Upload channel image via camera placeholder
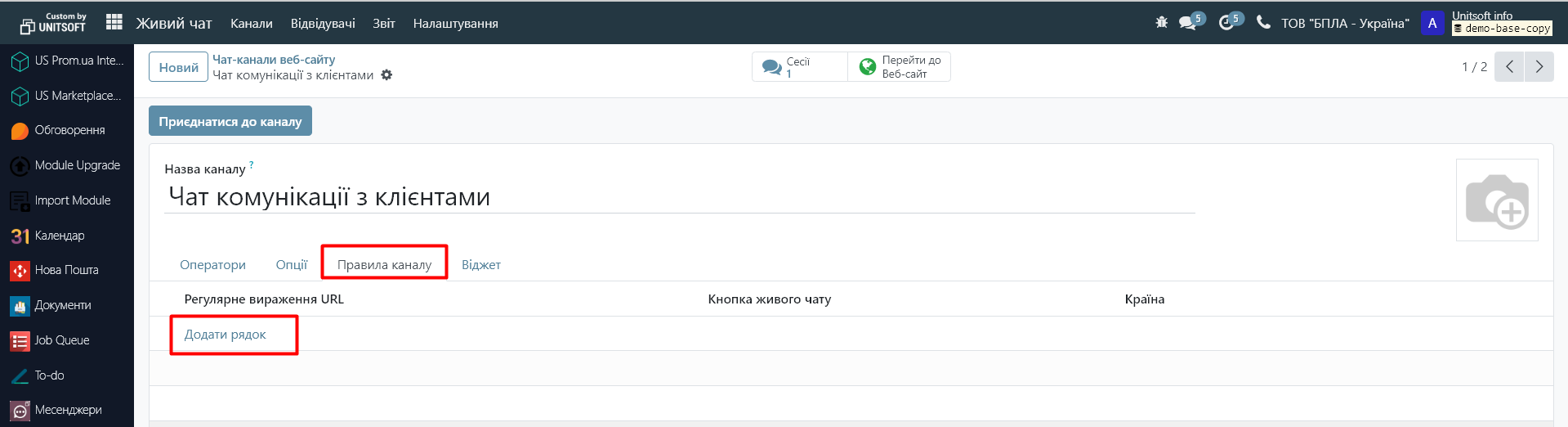This screenshot has width=1568, height=427. coord(1496,200)
